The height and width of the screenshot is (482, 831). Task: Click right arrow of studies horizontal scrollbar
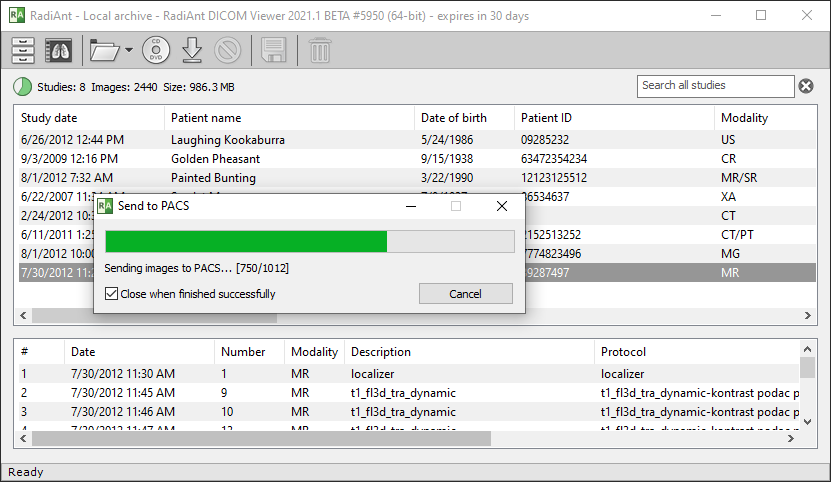coord(808,316)
